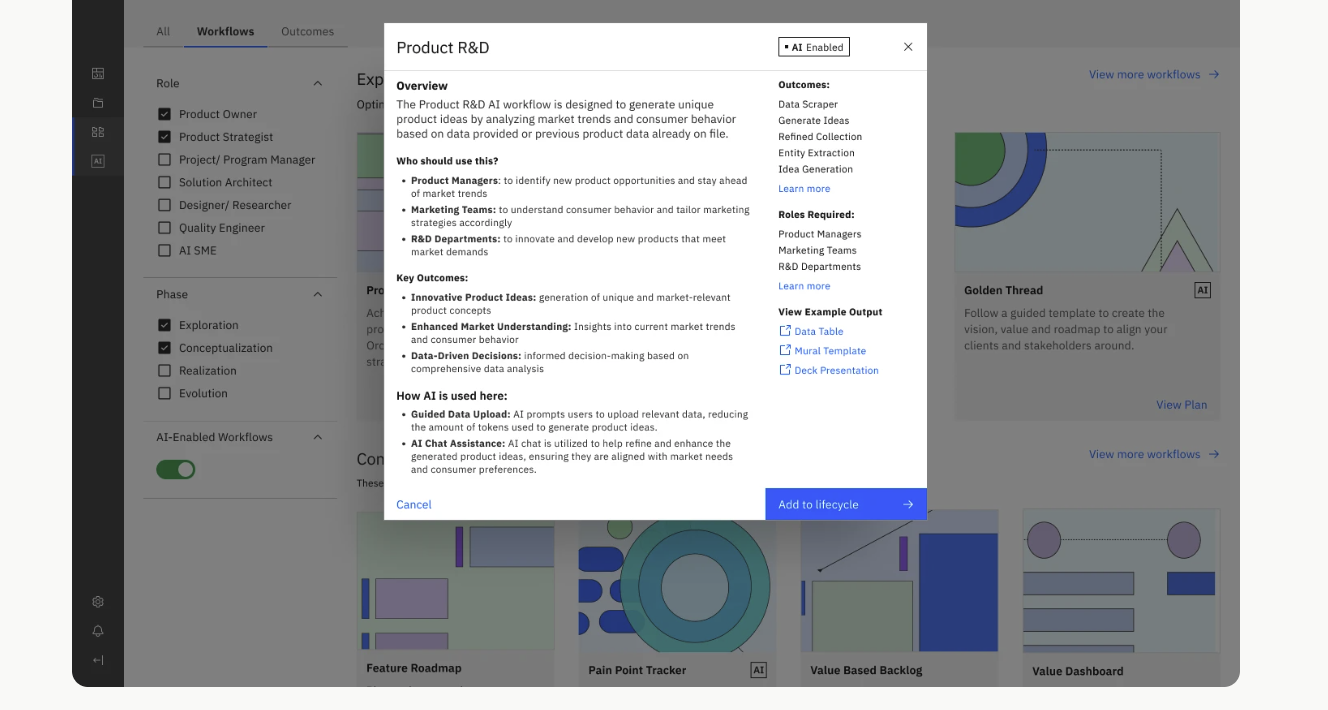Select the AI icon in the left sidebar
The height and width of the screenshot is (710, 1328).
tap(97, 160)
